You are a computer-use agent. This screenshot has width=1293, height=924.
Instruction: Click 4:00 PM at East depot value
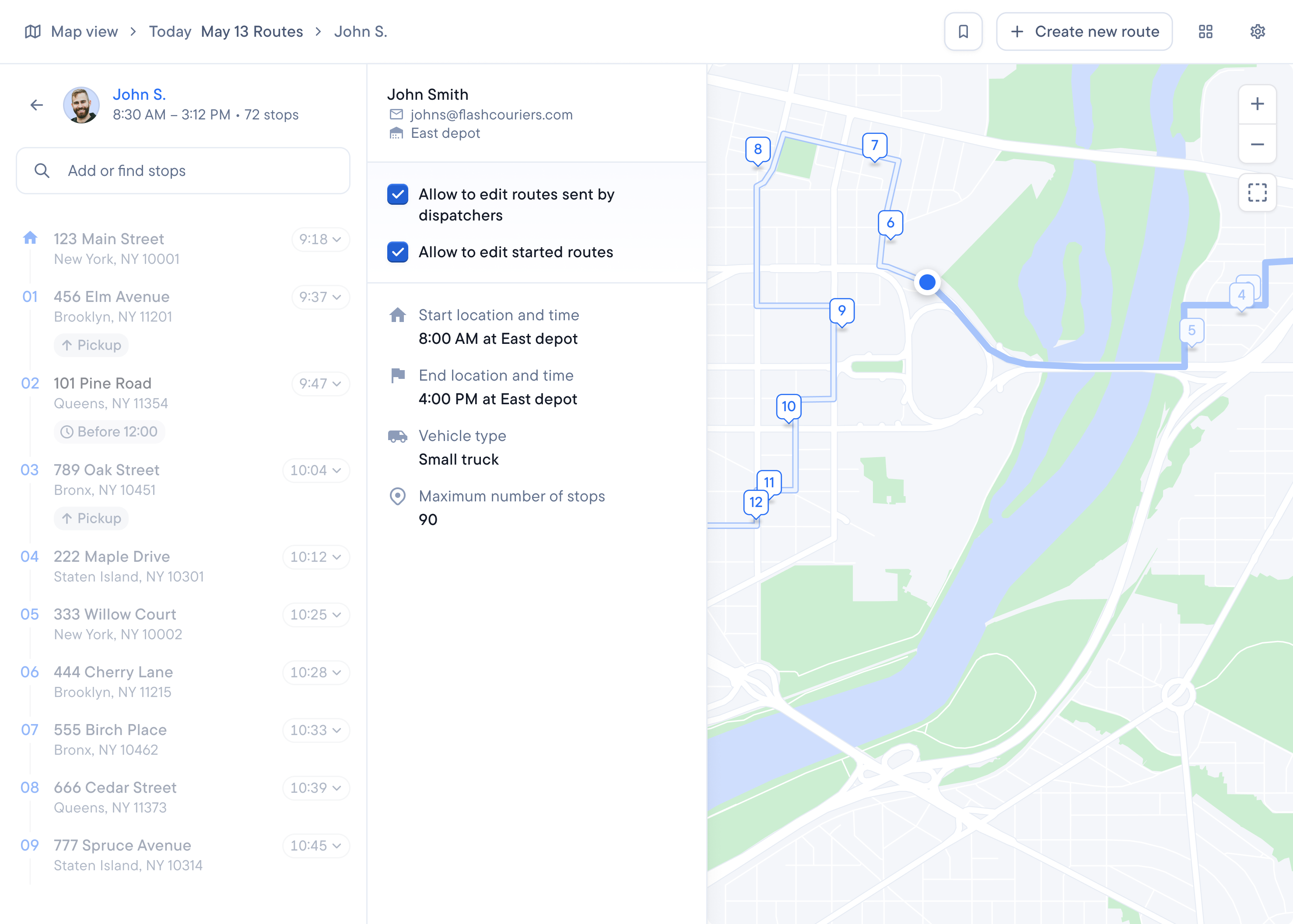(498, 399)
